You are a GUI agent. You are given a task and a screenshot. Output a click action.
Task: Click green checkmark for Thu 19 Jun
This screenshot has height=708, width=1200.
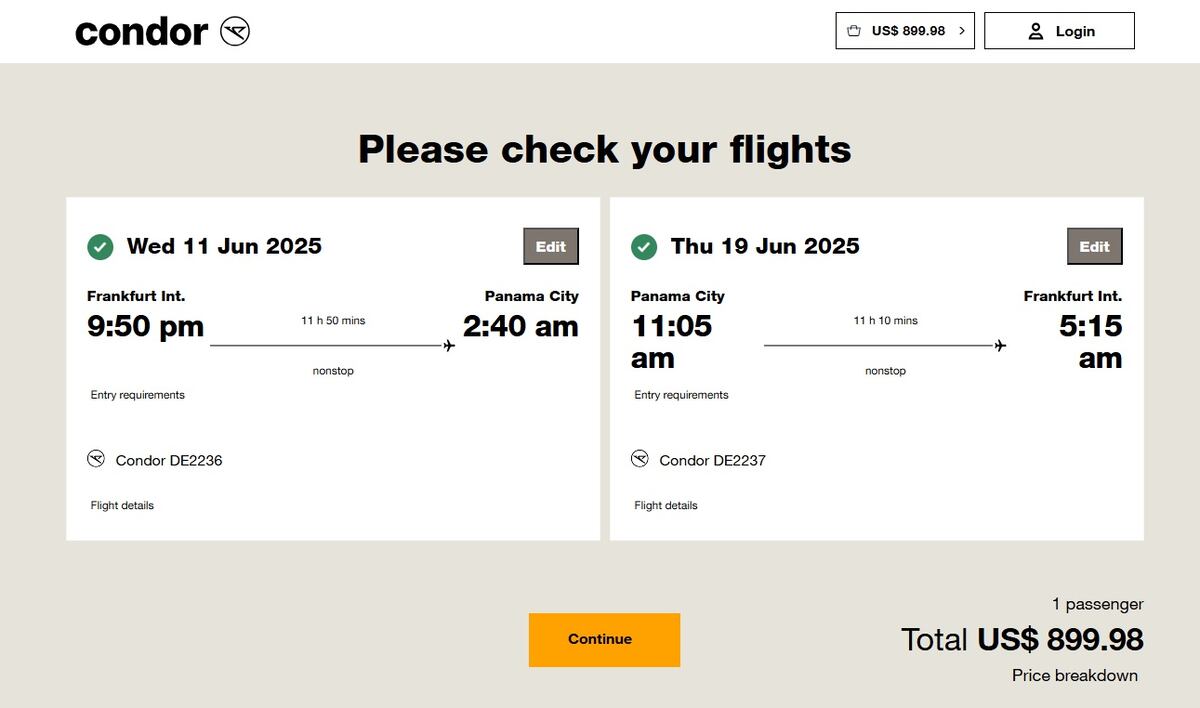(644, 247)
